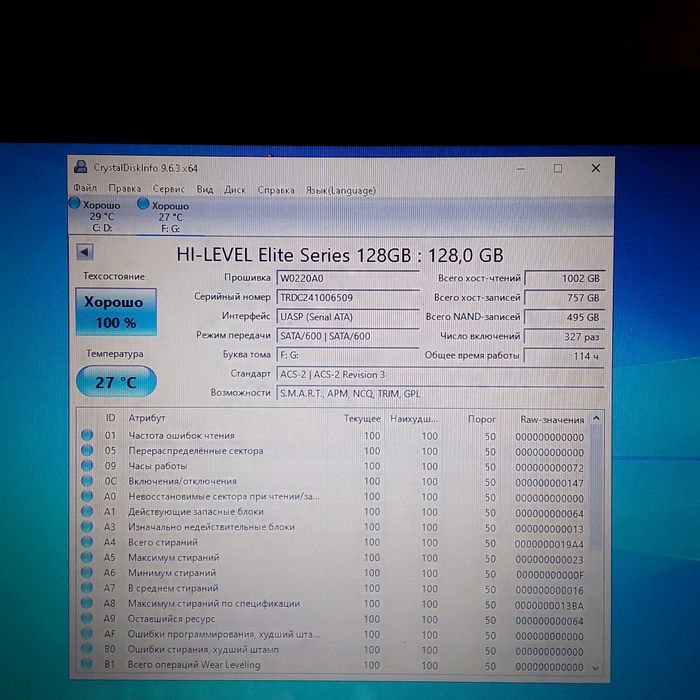Click the scroll down arrow of attribute list

pyautogui.click(x=595, y=668)
